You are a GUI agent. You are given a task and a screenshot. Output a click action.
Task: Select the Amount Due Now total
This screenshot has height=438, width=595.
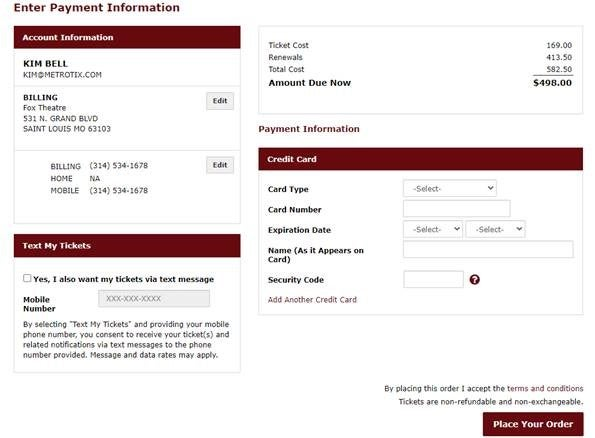pyautogui.click(x=552, y=83)
